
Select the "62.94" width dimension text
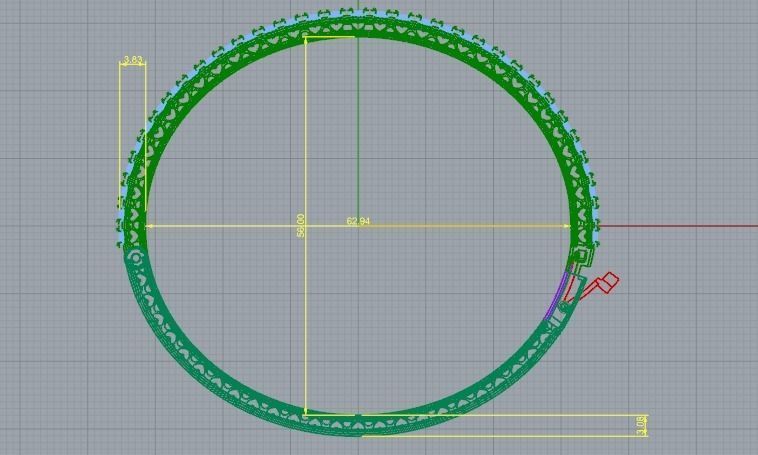click(x=358, y=221)
